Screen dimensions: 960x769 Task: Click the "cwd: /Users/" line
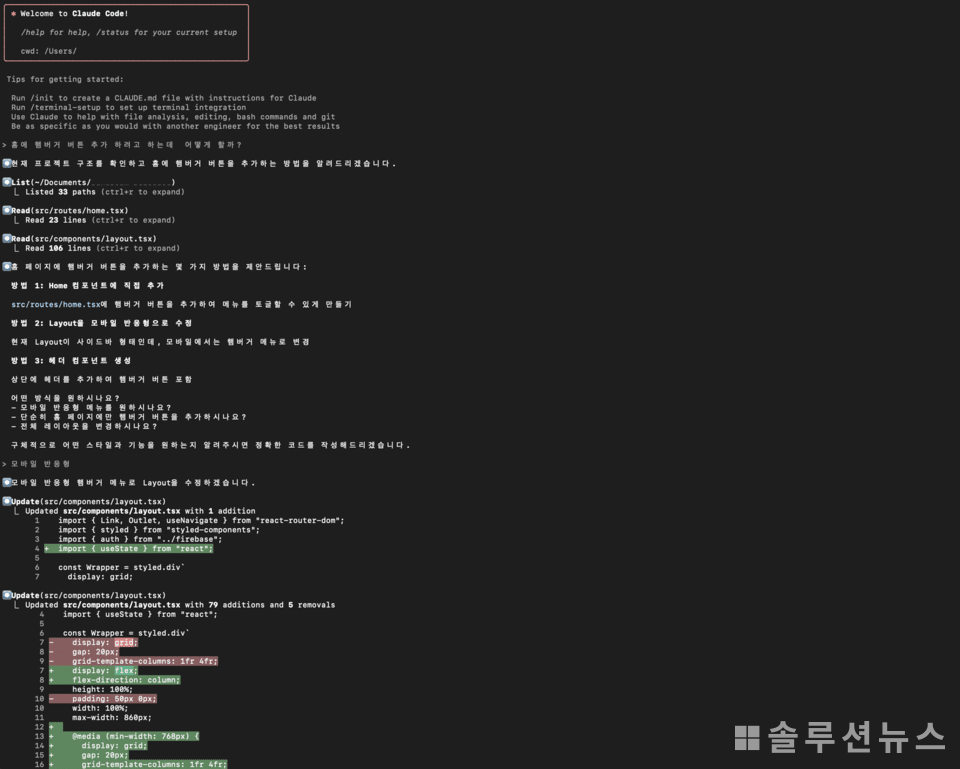(x=49, y=51)
